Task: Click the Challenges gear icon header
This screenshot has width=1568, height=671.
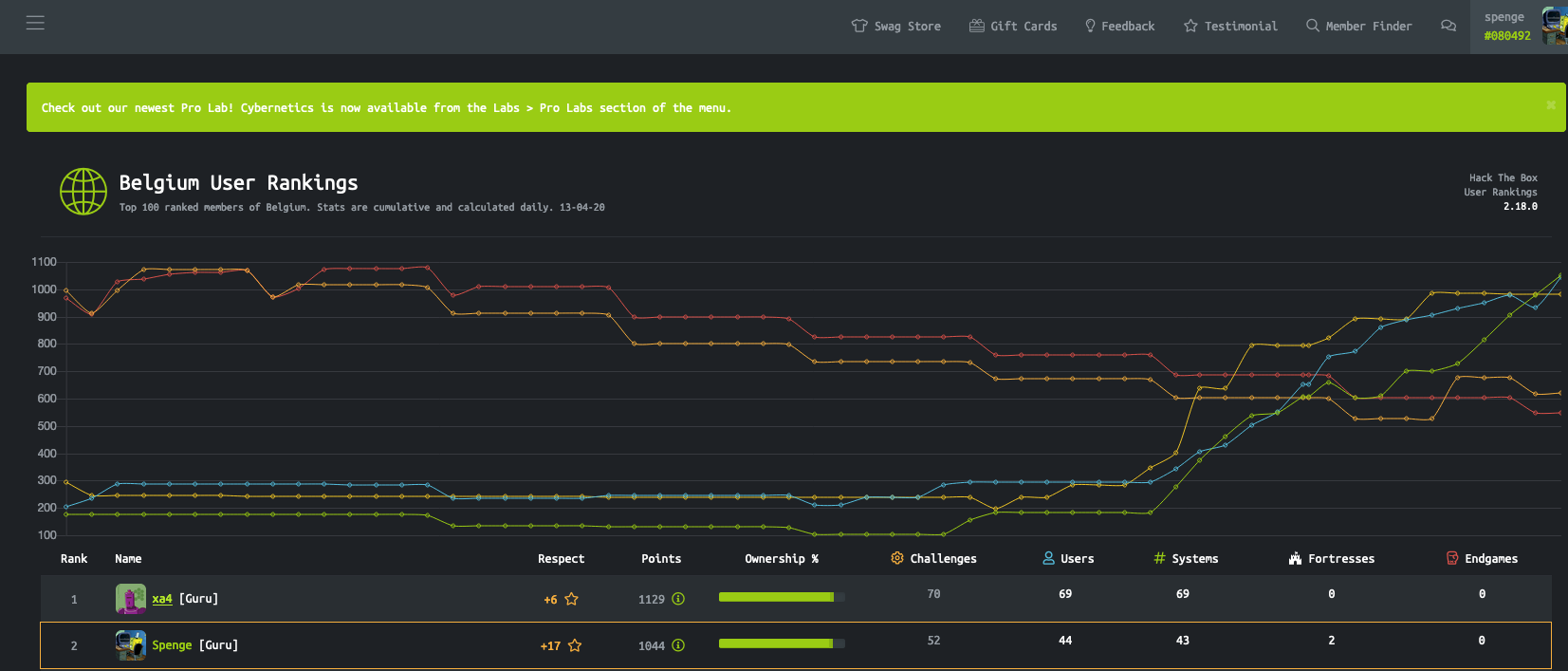Action: (x=897, y=558)
